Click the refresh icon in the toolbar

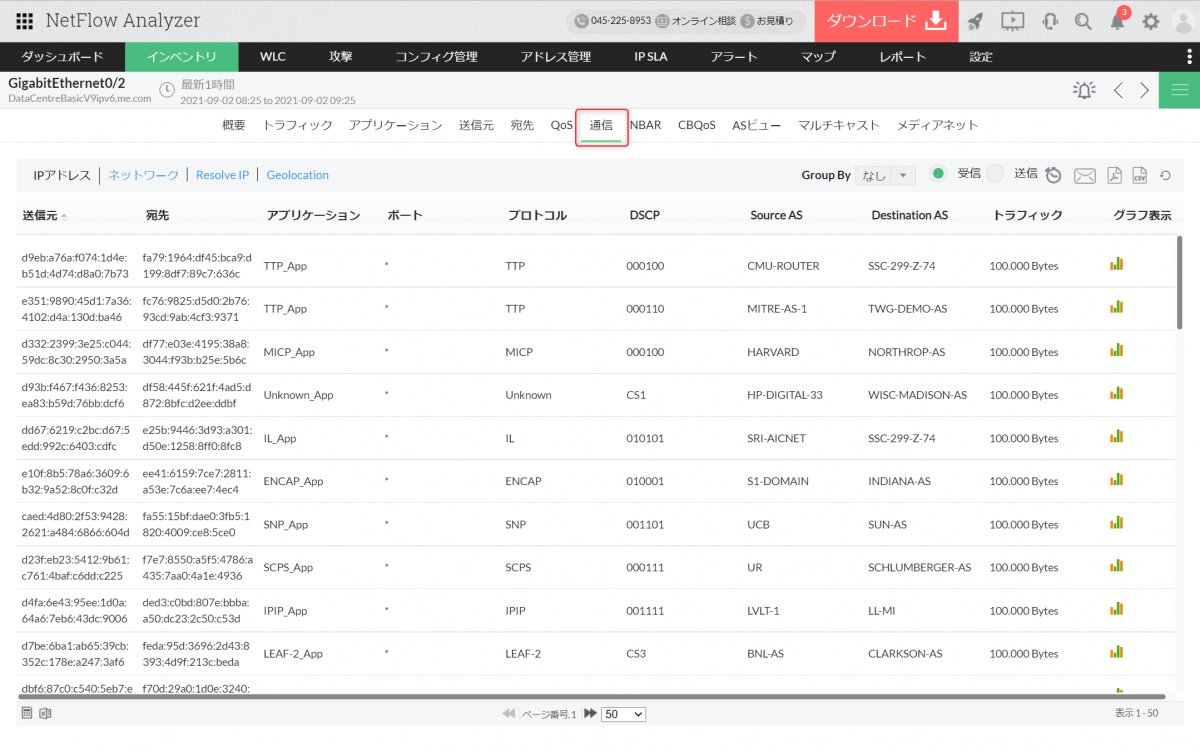point(1165,176)
